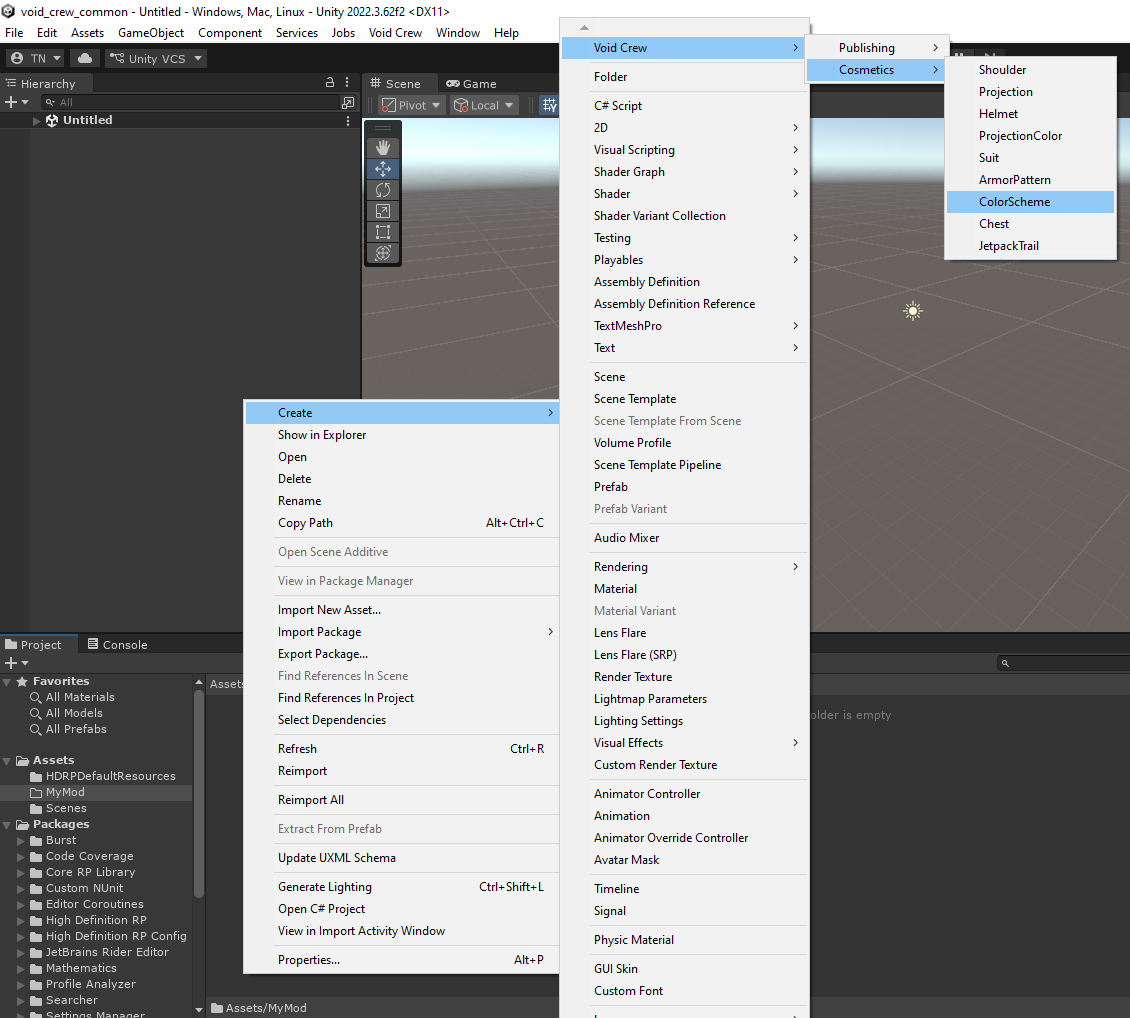Open the Local orientation dropdown
The image size is (1130, 1018).
(484, 105)
